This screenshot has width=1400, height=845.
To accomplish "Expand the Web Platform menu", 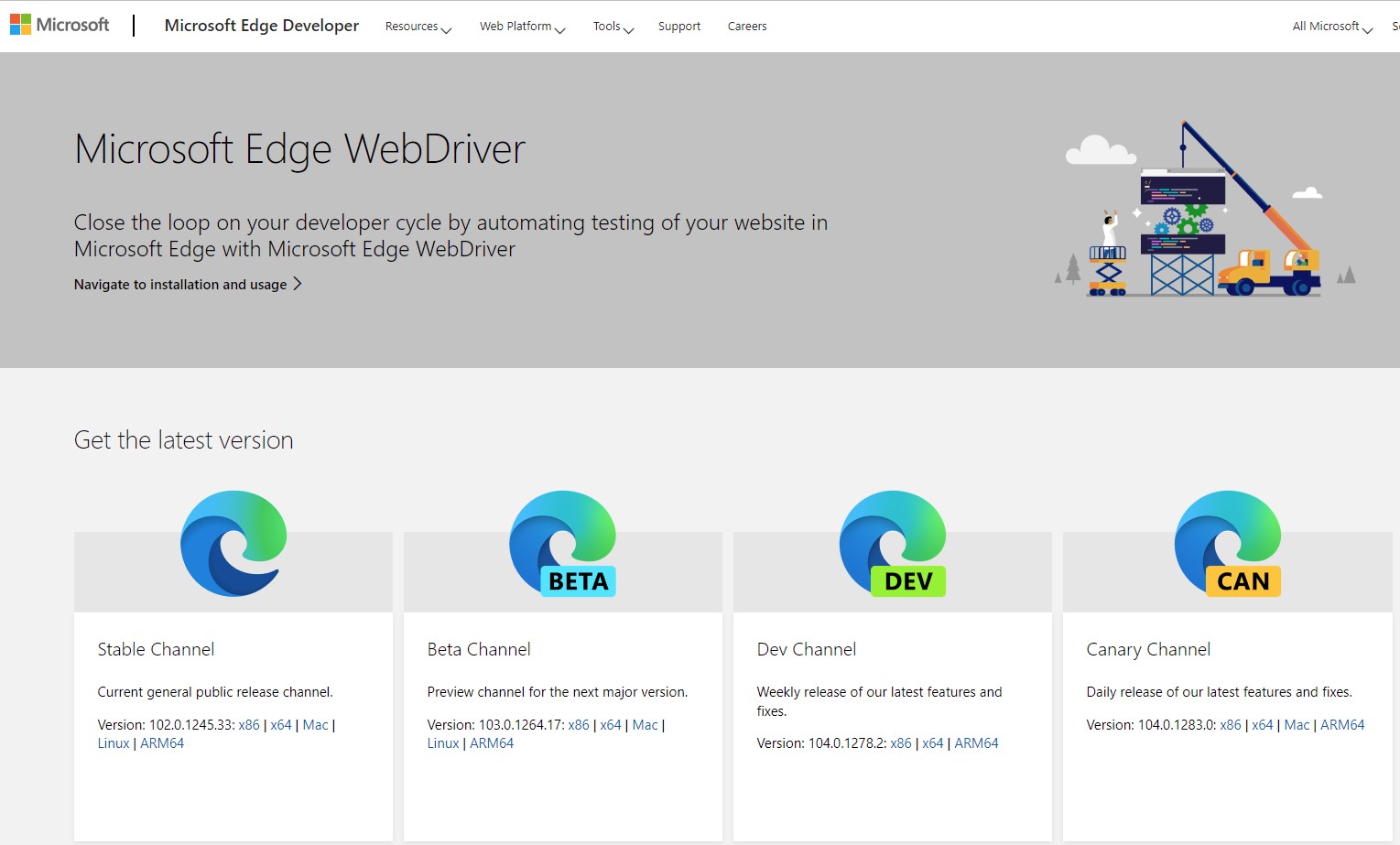I will coord(523,27).
